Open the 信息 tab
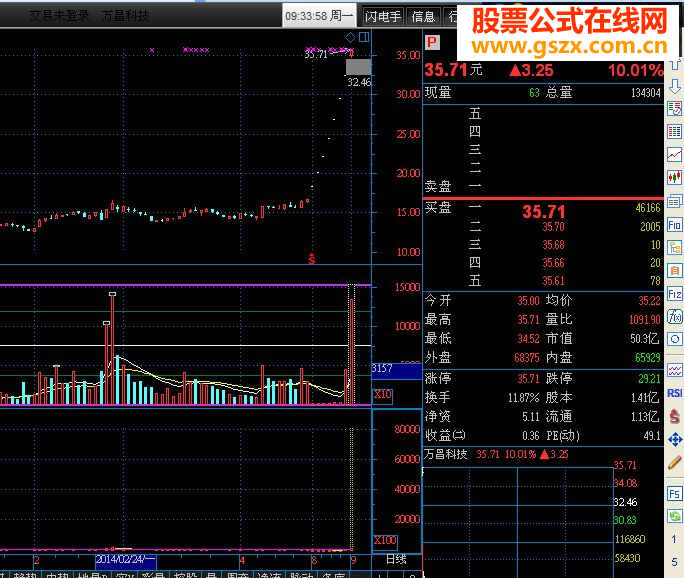Screen dimensions: 684x578 click(423, 17)
